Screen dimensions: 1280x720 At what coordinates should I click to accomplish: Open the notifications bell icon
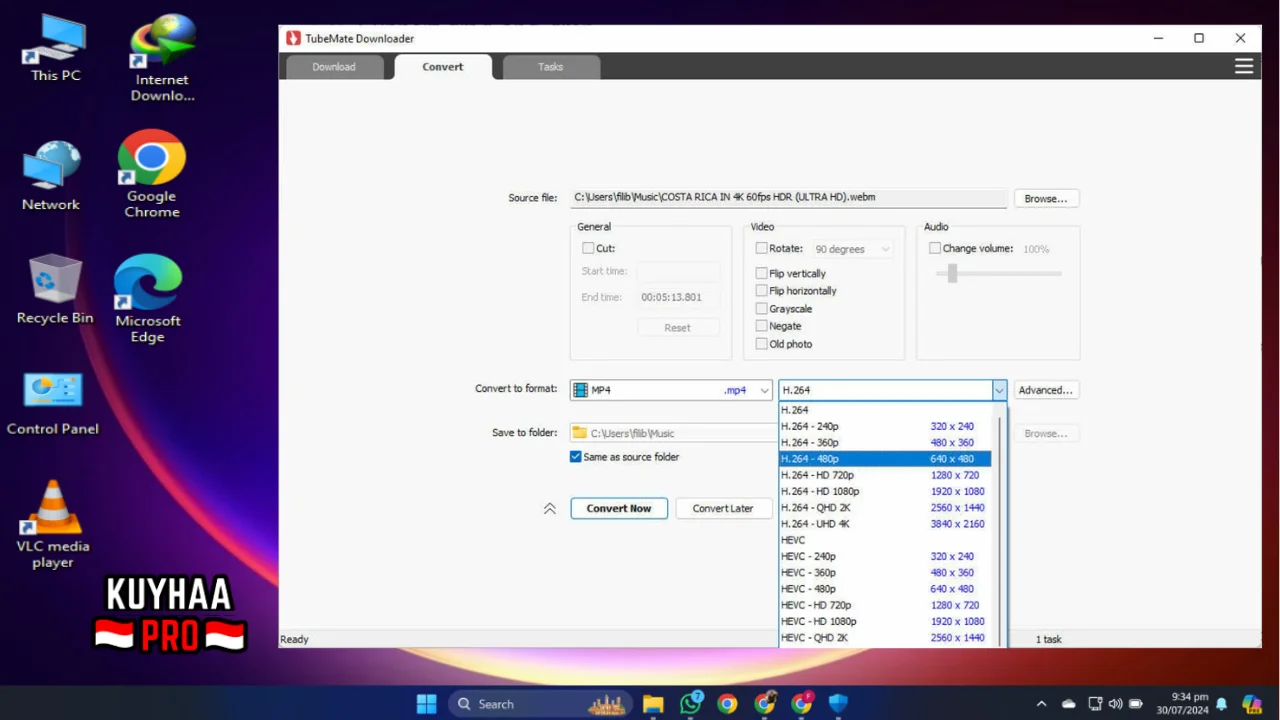(1221, 704)
